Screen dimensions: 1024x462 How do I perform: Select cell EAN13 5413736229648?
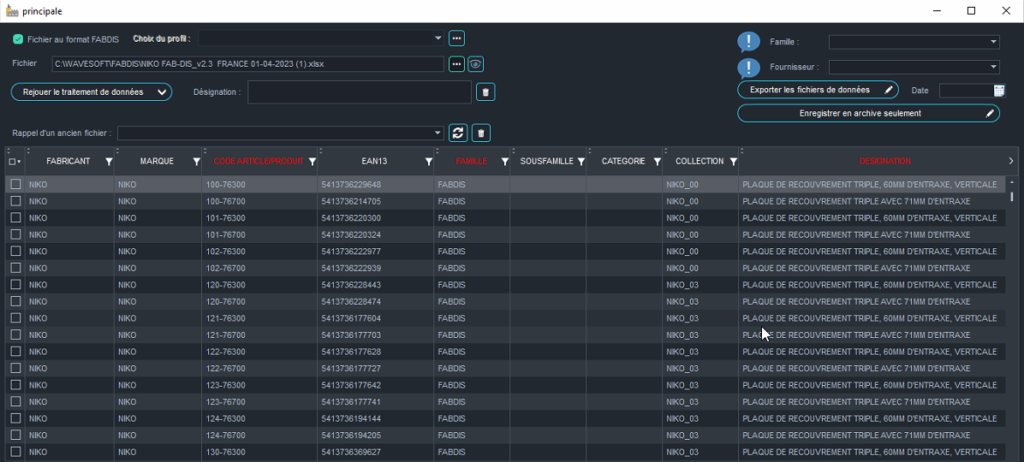pos(376,184)
